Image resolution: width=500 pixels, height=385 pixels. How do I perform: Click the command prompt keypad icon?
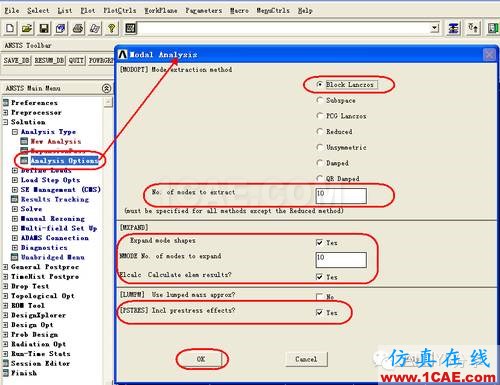[x=130, y=28]
